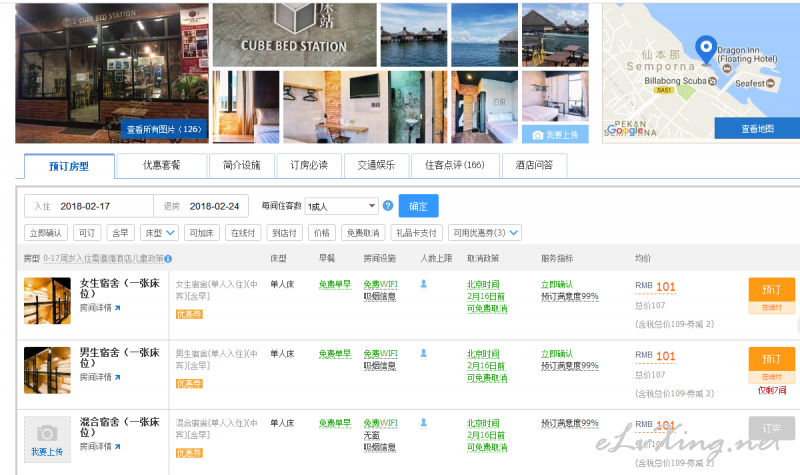
Task: Switch to the 优惠套餐 tab
Action: point(162,165)
